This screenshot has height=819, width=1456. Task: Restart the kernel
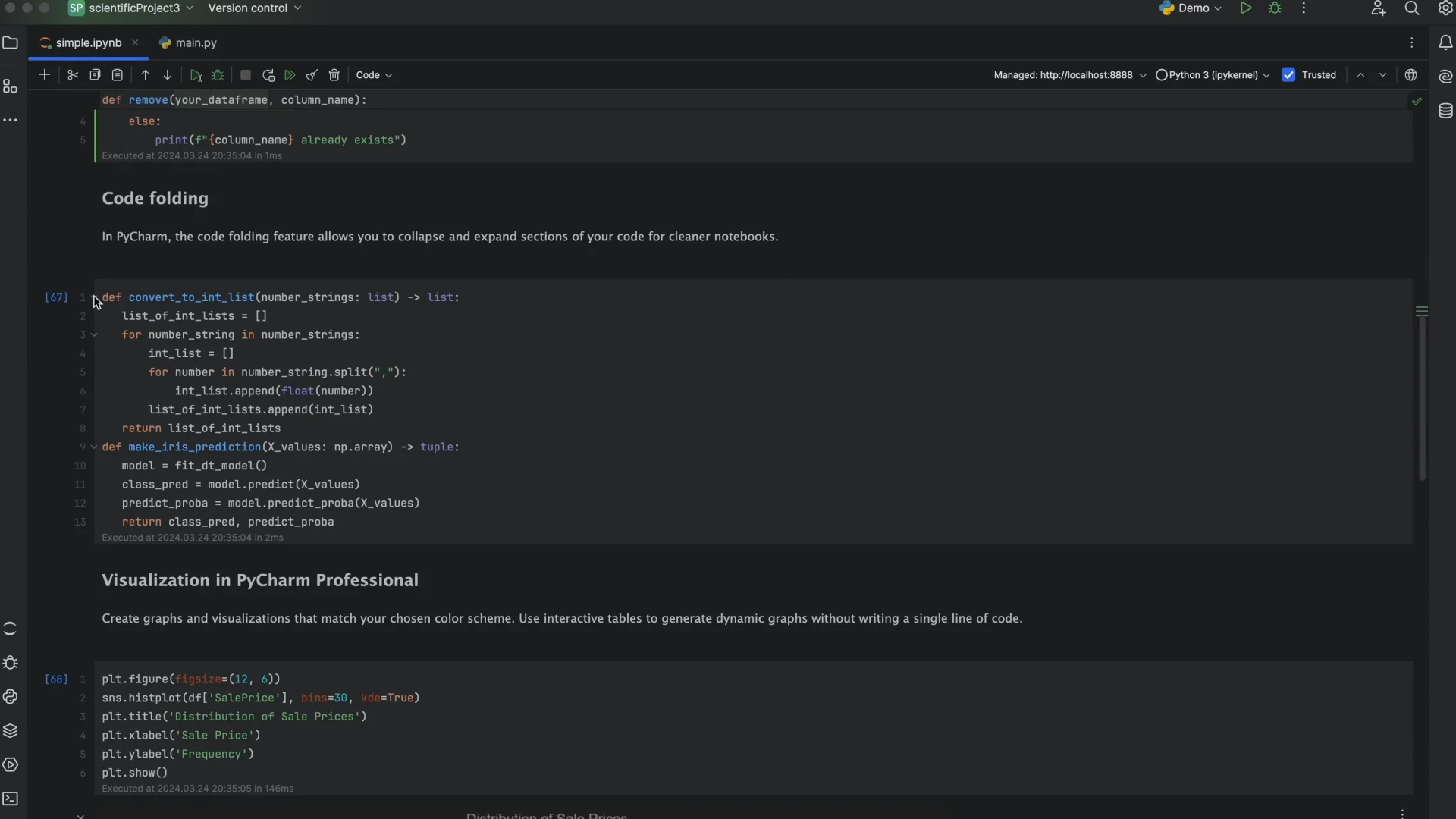point(268,75)
